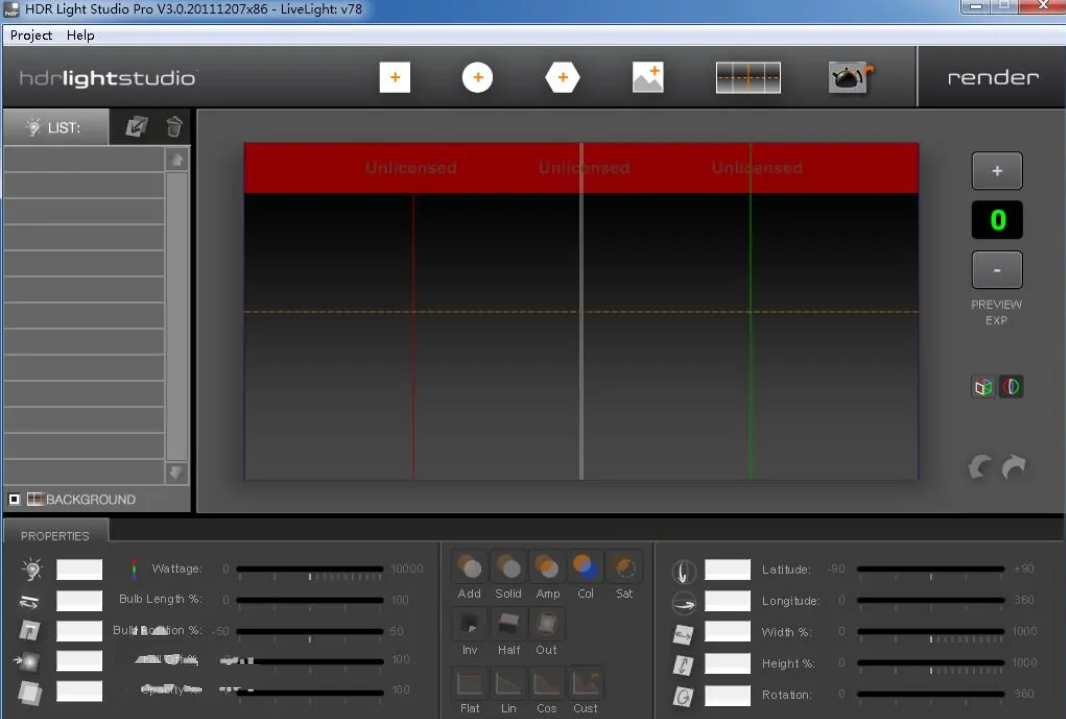1066x719 pixels.
Task: Select the Add blend mode
Action: [x=469, y=567]
